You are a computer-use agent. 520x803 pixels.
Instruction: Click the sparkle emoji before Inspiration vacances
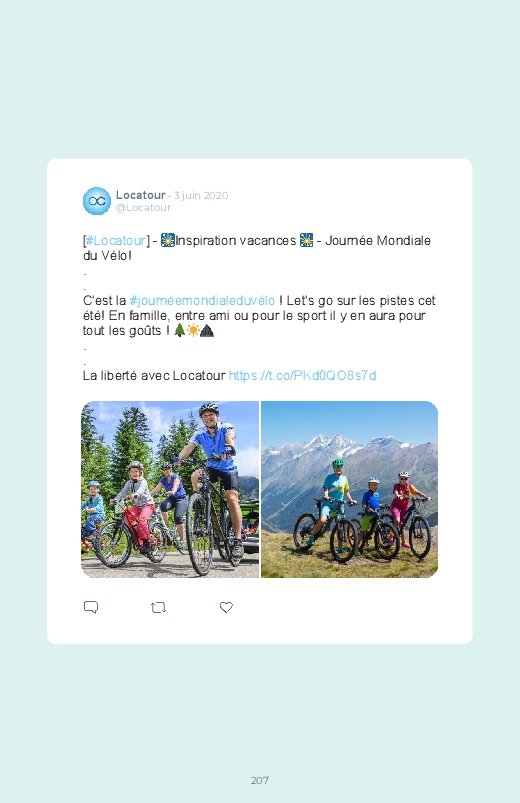click(x=168, y=240)
